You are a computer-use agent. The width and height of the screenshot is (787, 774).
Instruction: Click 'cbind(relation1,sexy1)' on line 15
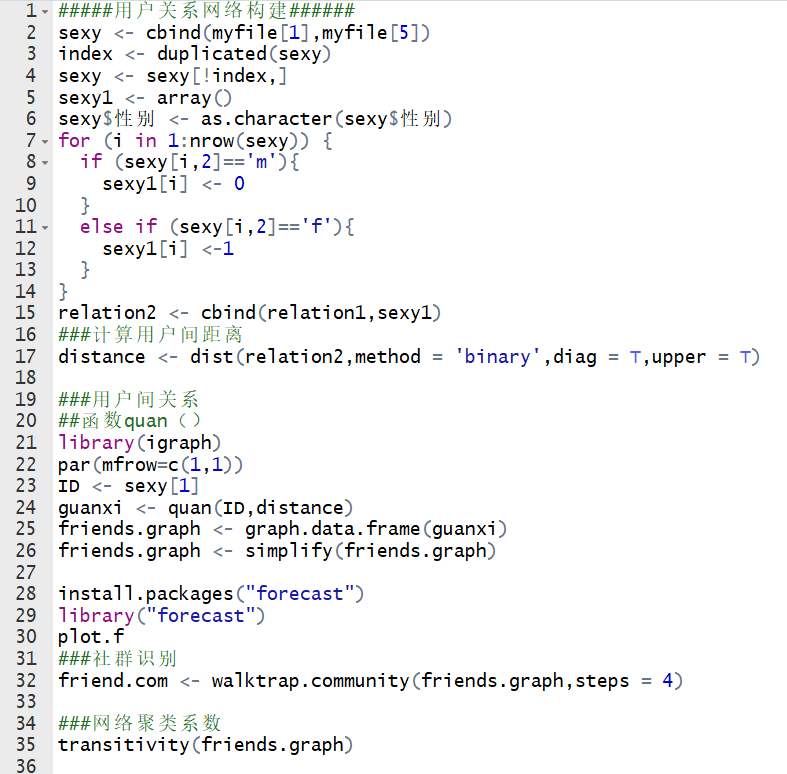[321, 313]
